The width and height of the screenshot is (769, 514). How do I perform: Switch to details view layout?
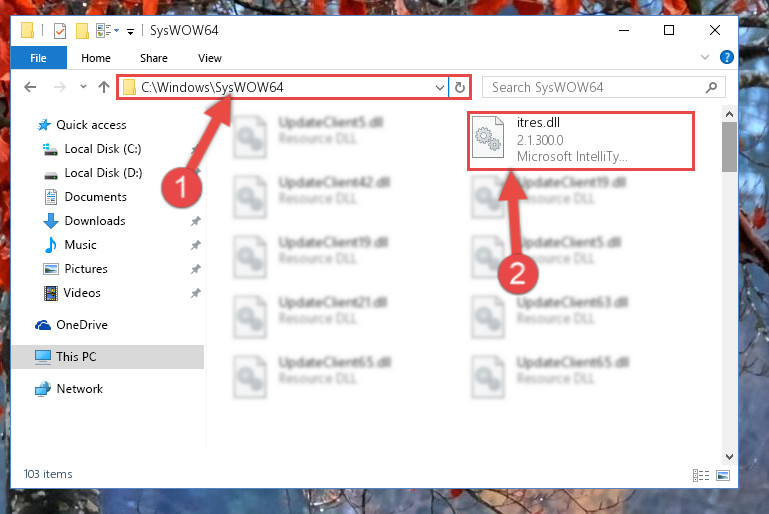[701, 475]
